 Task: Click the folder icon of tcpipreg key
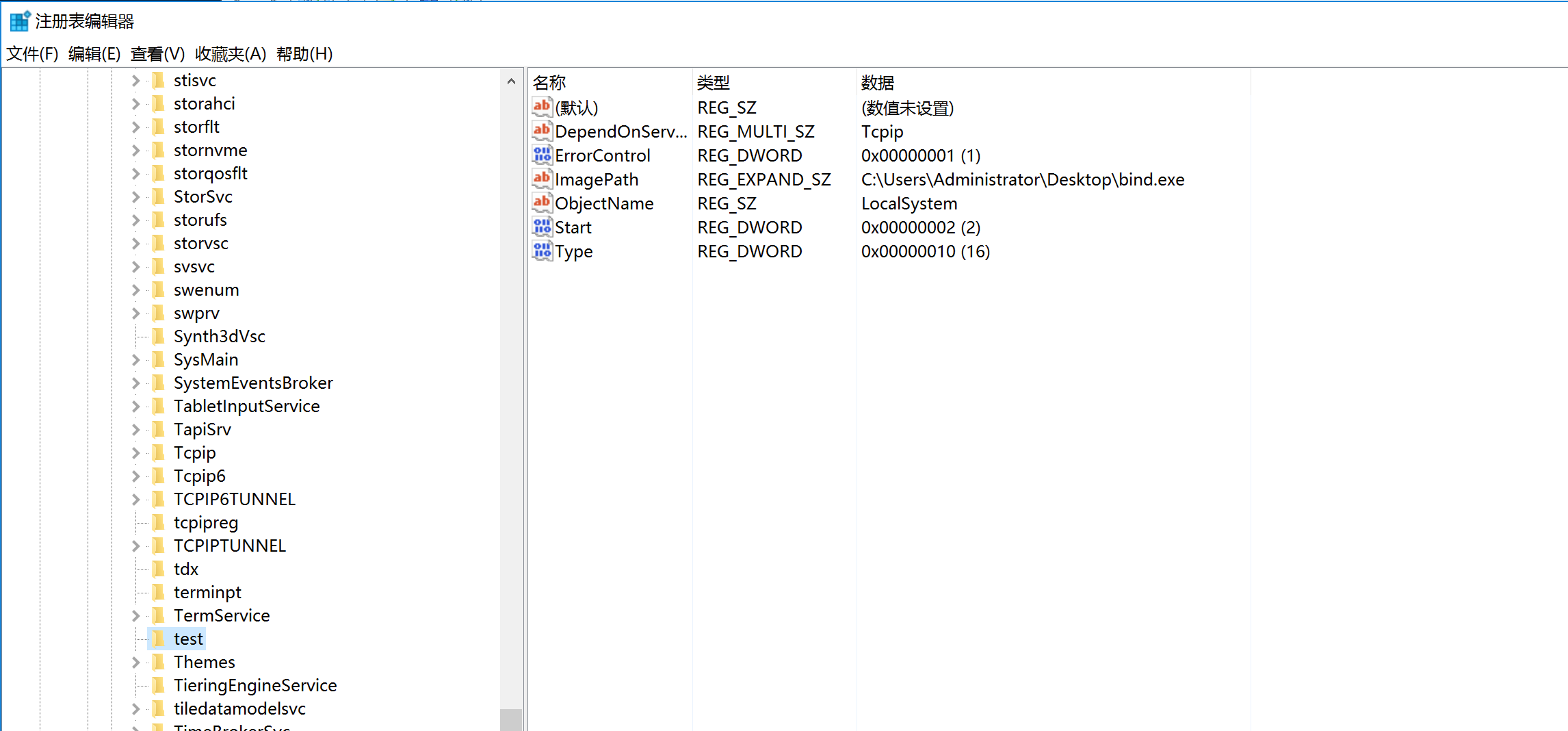click(158, 522)
